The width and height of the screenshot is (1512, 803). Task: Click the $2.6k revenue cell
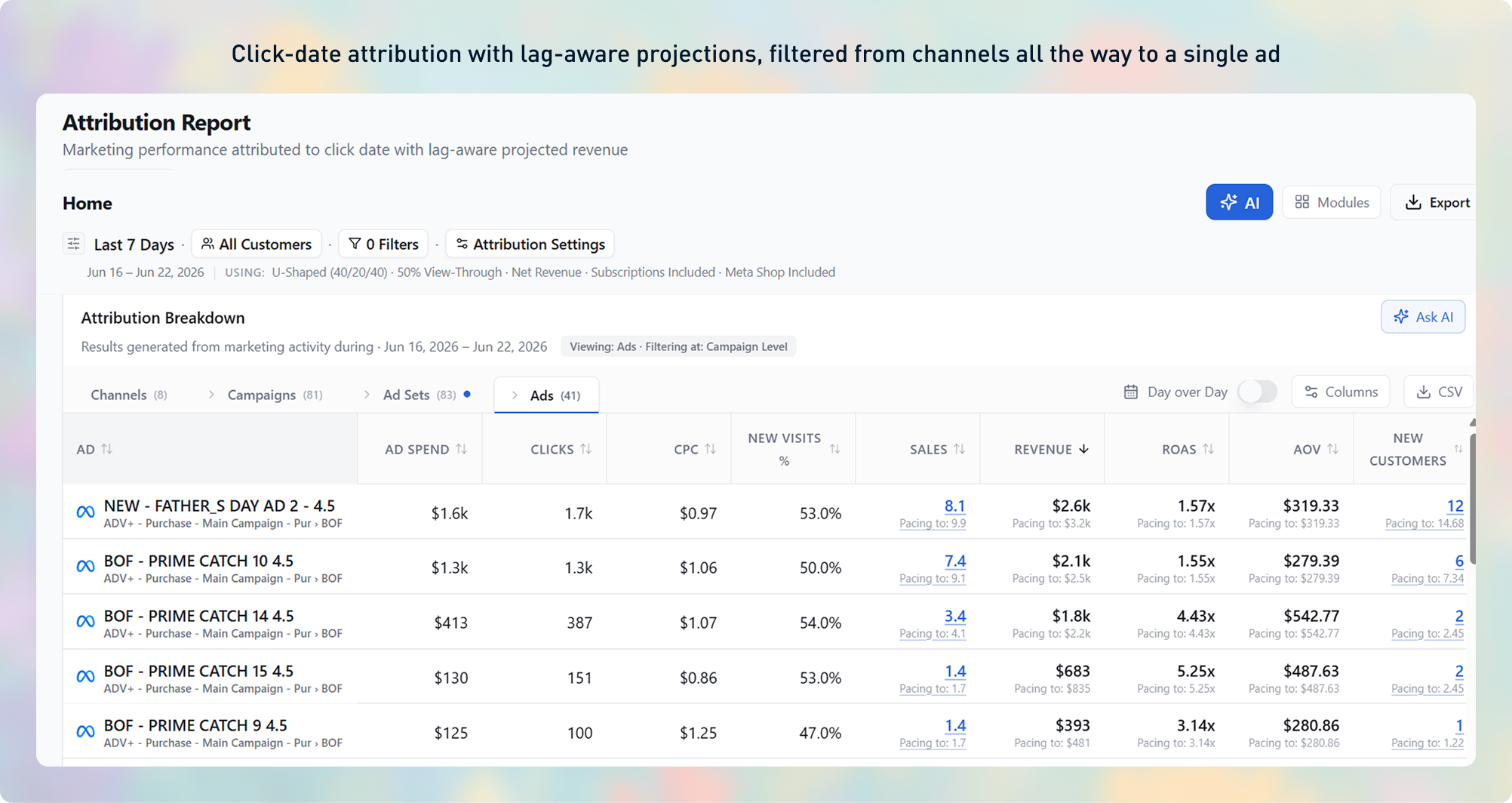1071,506
